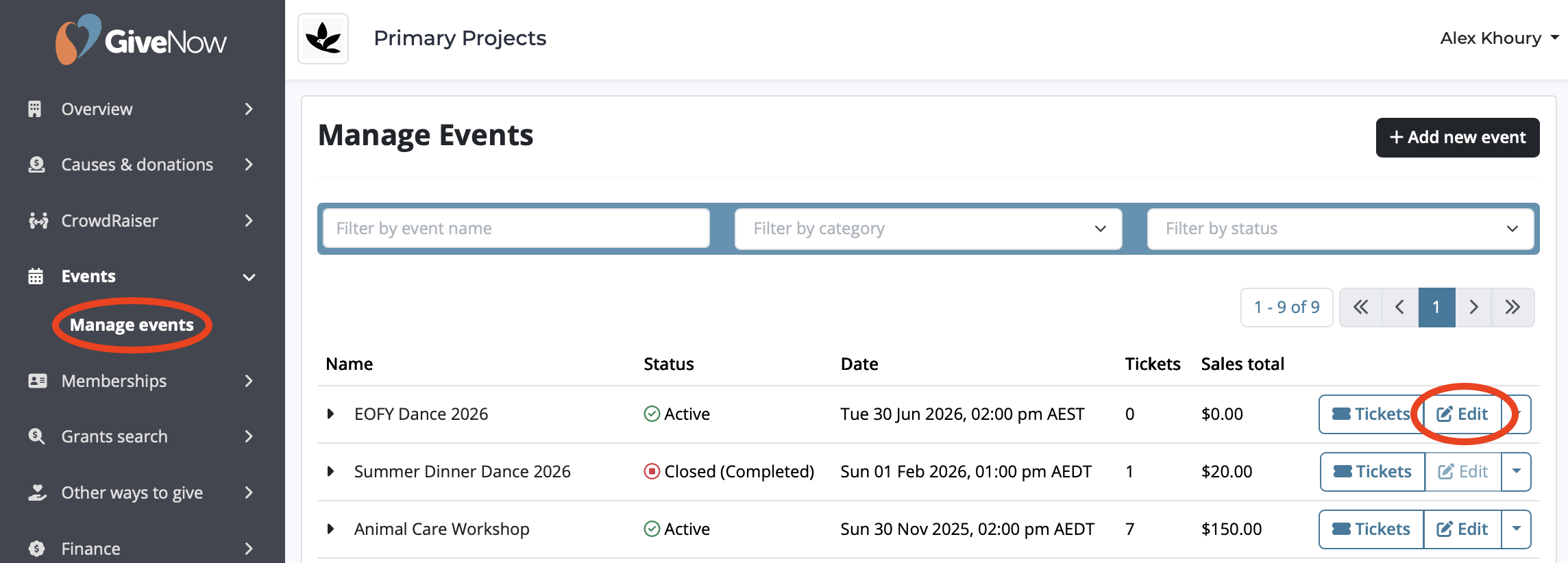The width and height of the screenshot is (1568, 563).
Task: Click the GiveNow logo
Action: tap(141, 40)
